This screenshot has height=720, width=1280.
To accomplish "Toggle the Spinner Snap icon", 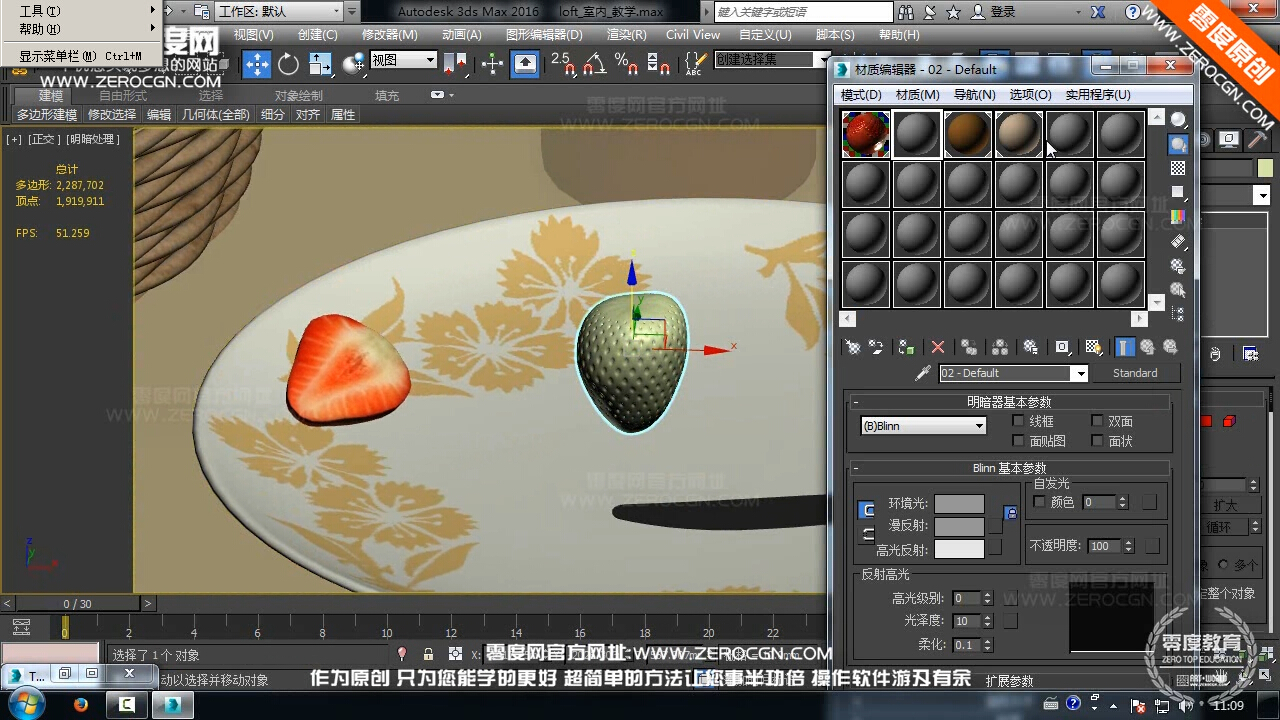I will pyautogui.click(x=658, y=65).
